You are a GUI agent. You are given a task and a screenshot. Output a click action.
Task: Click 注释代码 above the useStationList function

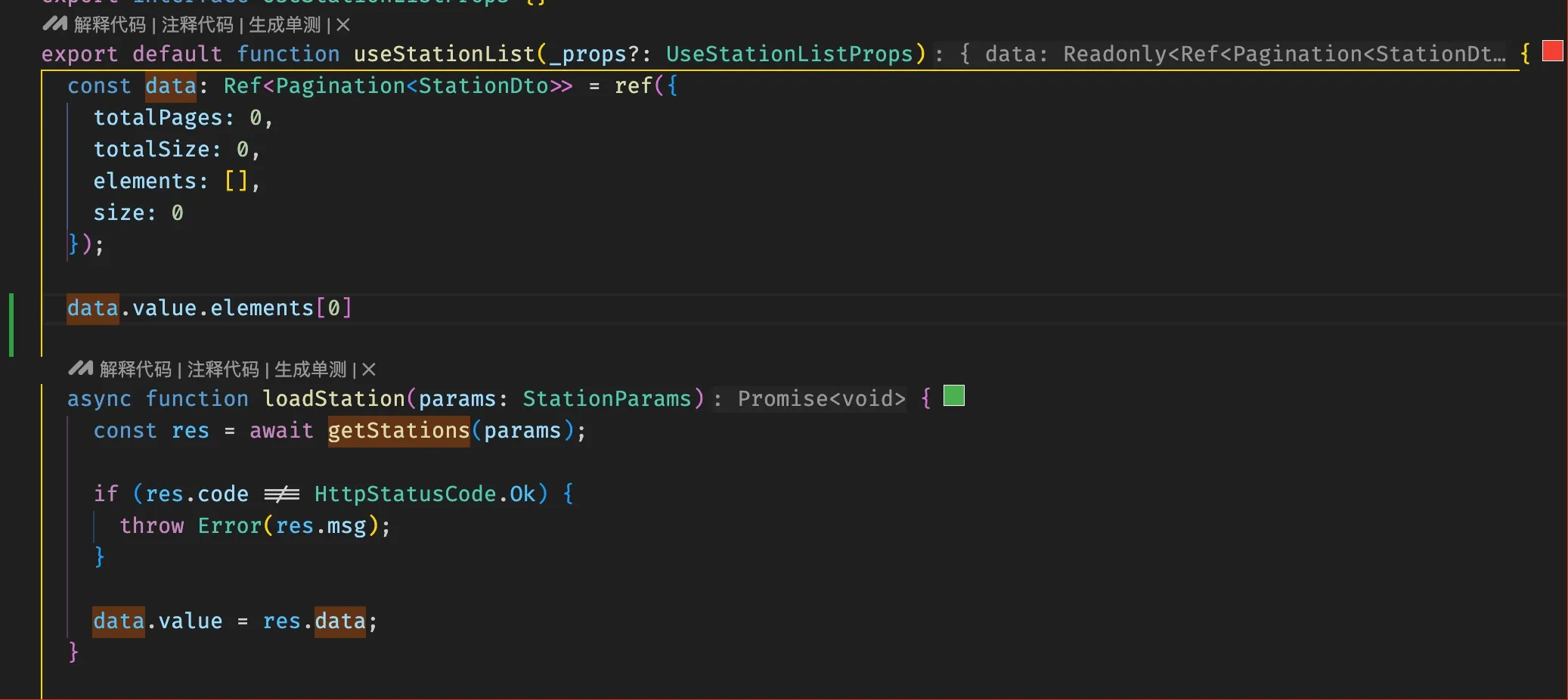pos(197,25)
